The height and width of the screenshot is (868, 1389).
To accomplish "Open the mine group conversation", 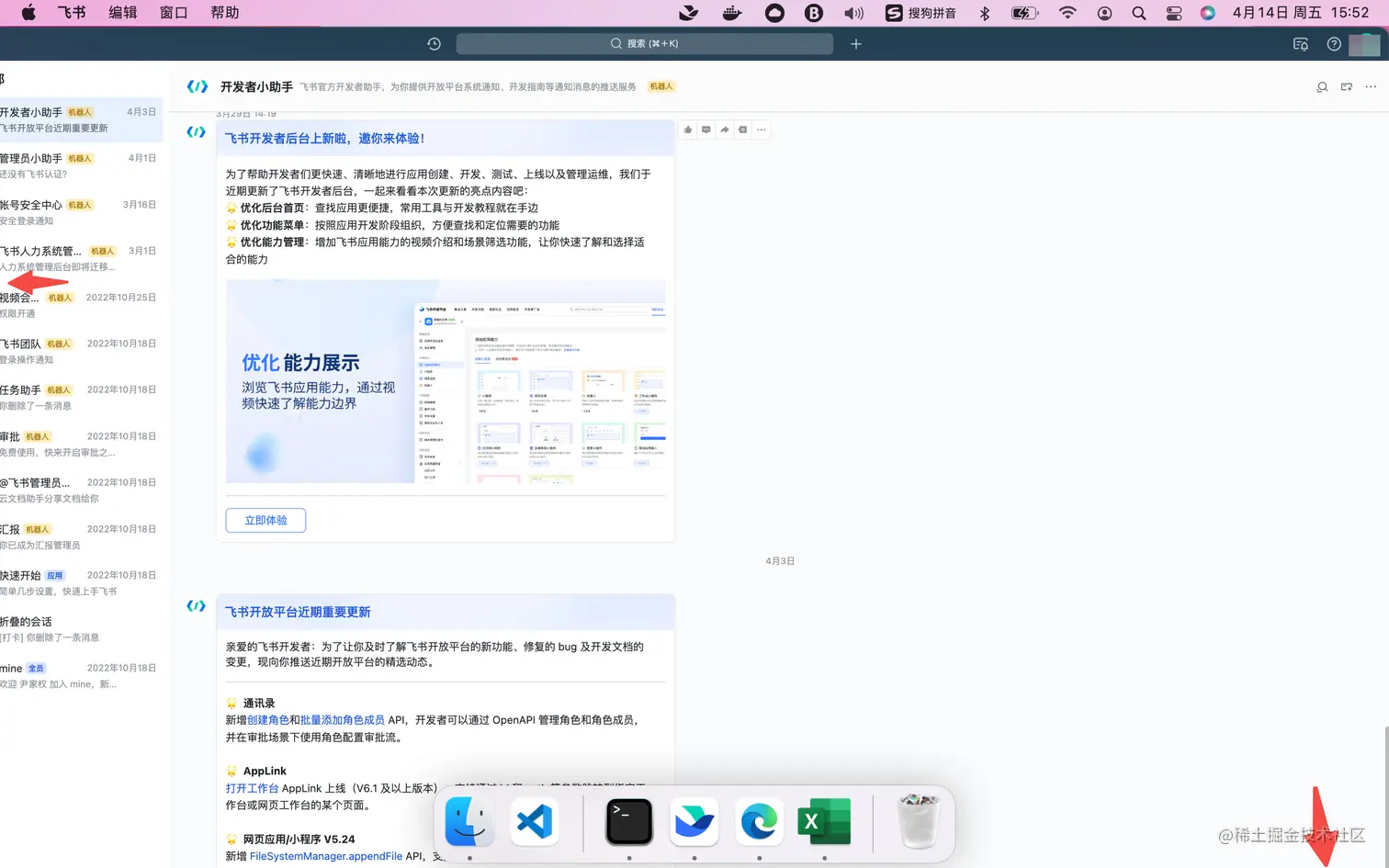I will coord(81,676).
